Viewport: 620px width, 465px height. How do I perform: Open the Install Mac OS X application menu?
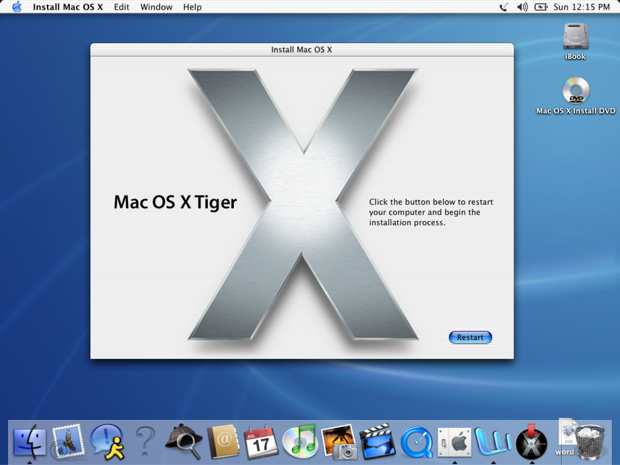coord(68,7)
